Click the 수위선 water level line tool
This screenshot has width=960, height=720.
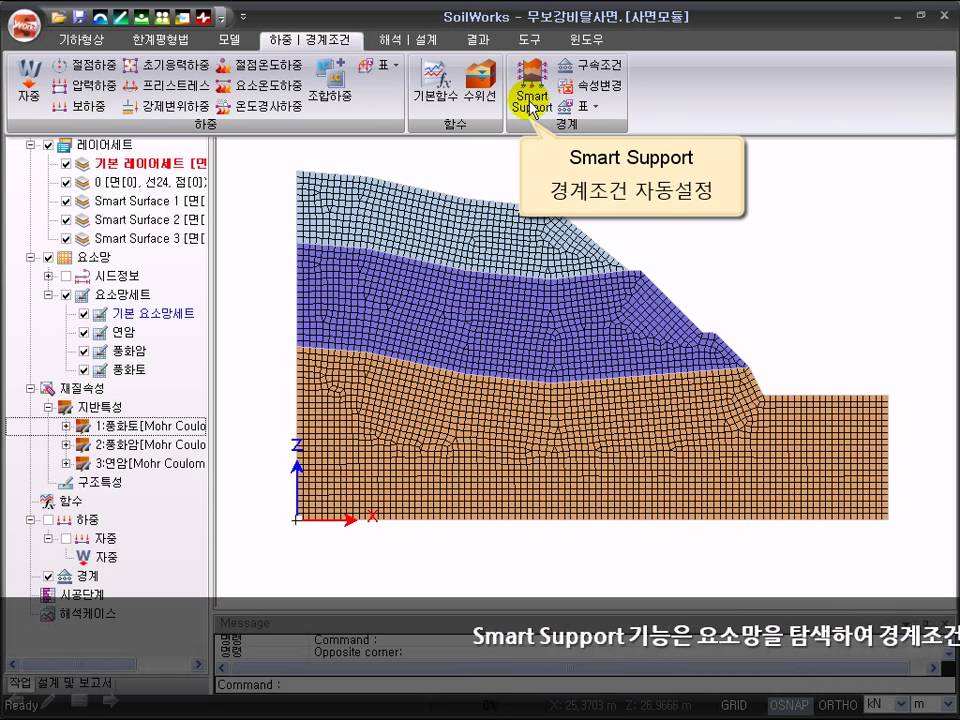(480, 81)
